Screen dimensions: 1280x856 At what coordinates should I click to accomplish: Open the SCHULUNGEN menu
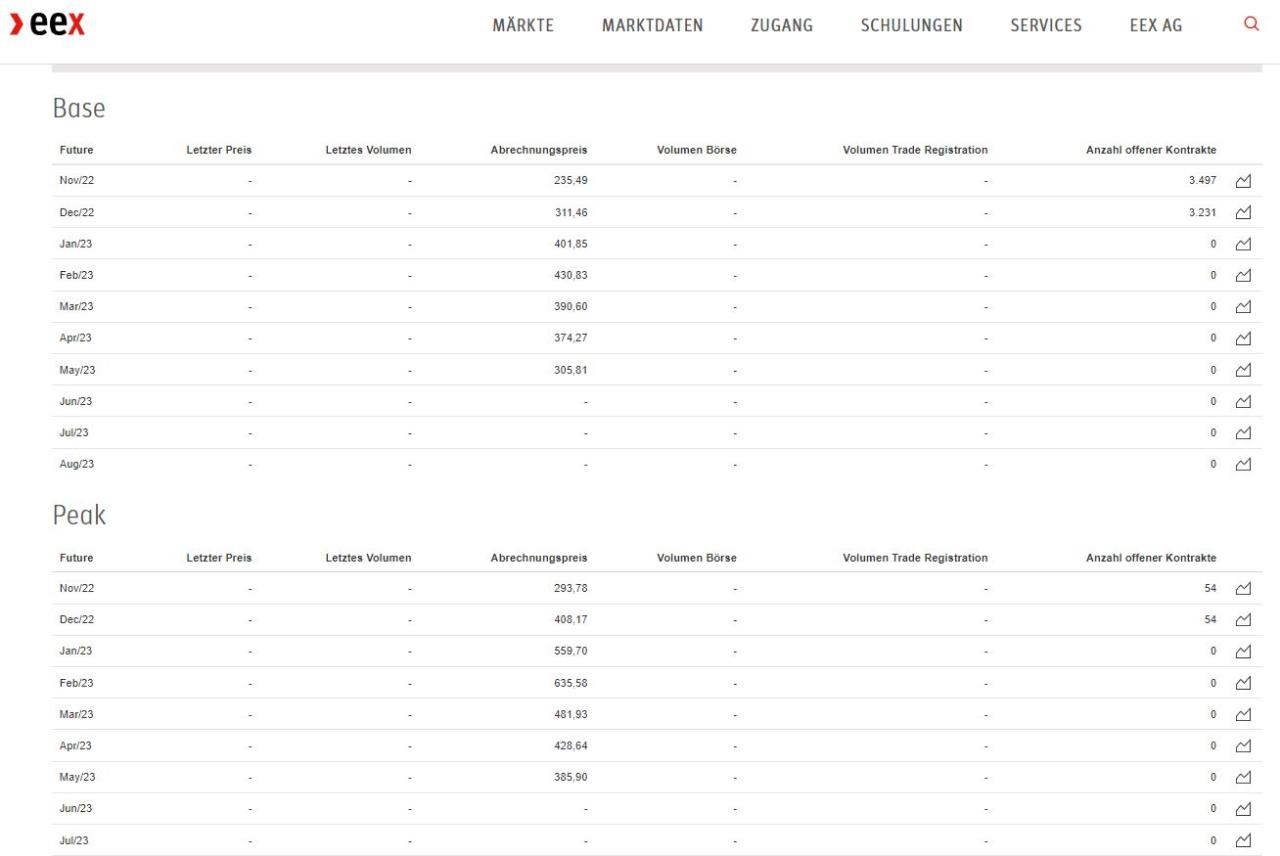coord(911,26)
